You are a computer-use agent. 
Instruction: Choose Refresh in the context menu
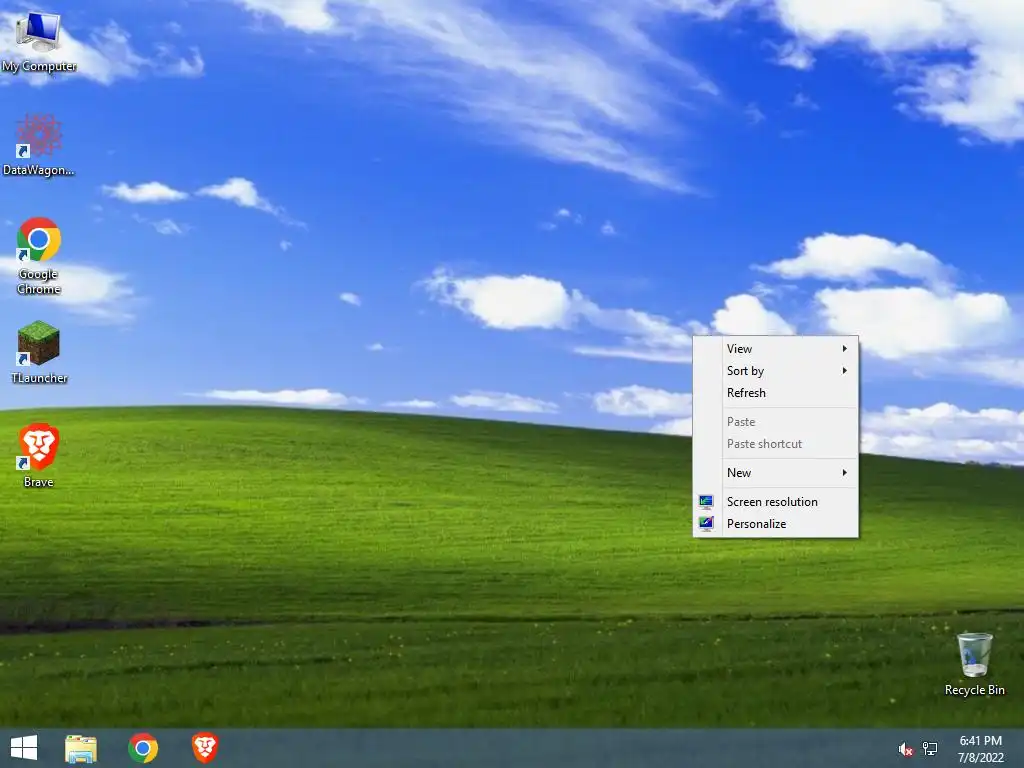coord(776,392)
